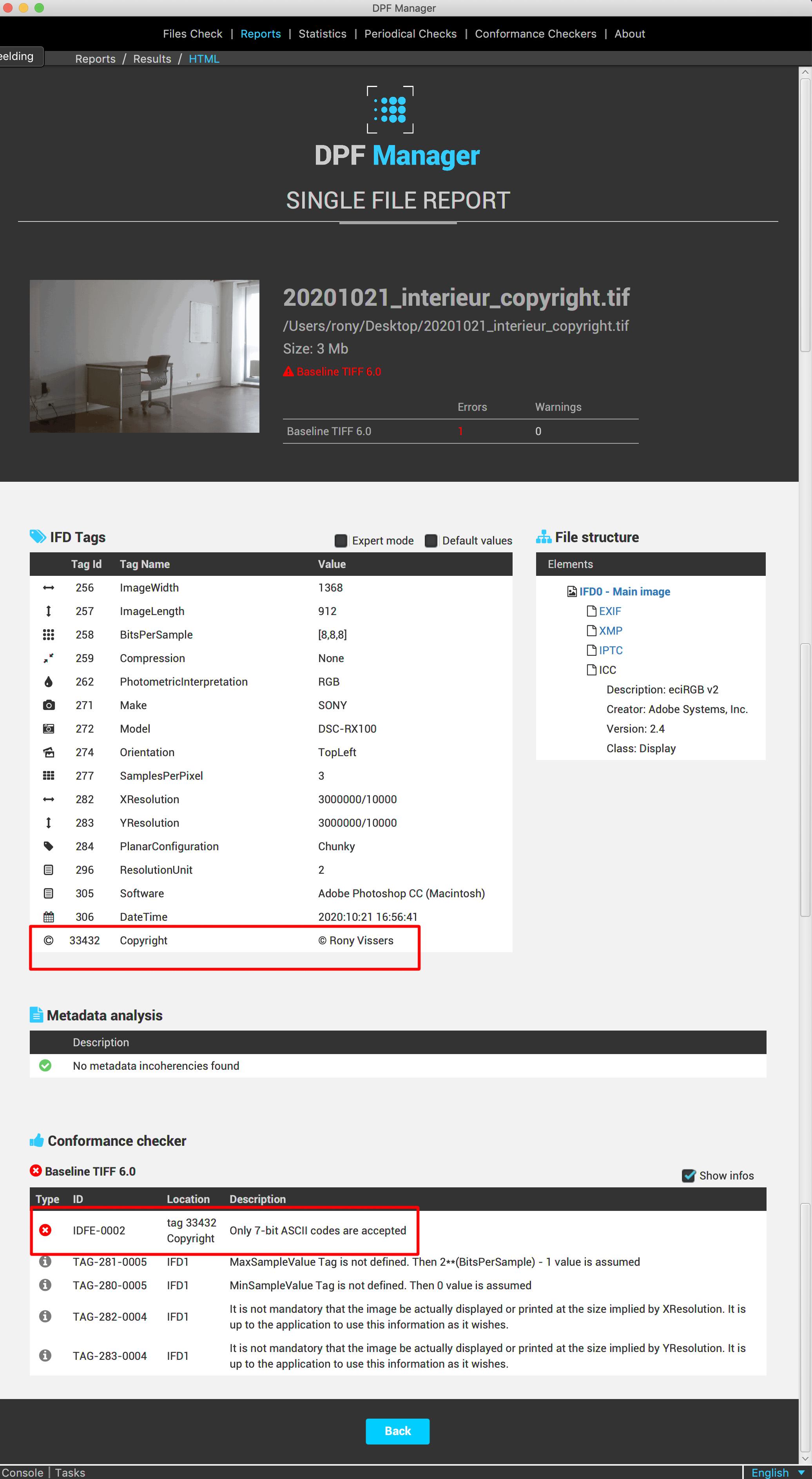Click the info icon for TAG-282-0004
Screen dimensions: 812x1479
pos(45,1316)
